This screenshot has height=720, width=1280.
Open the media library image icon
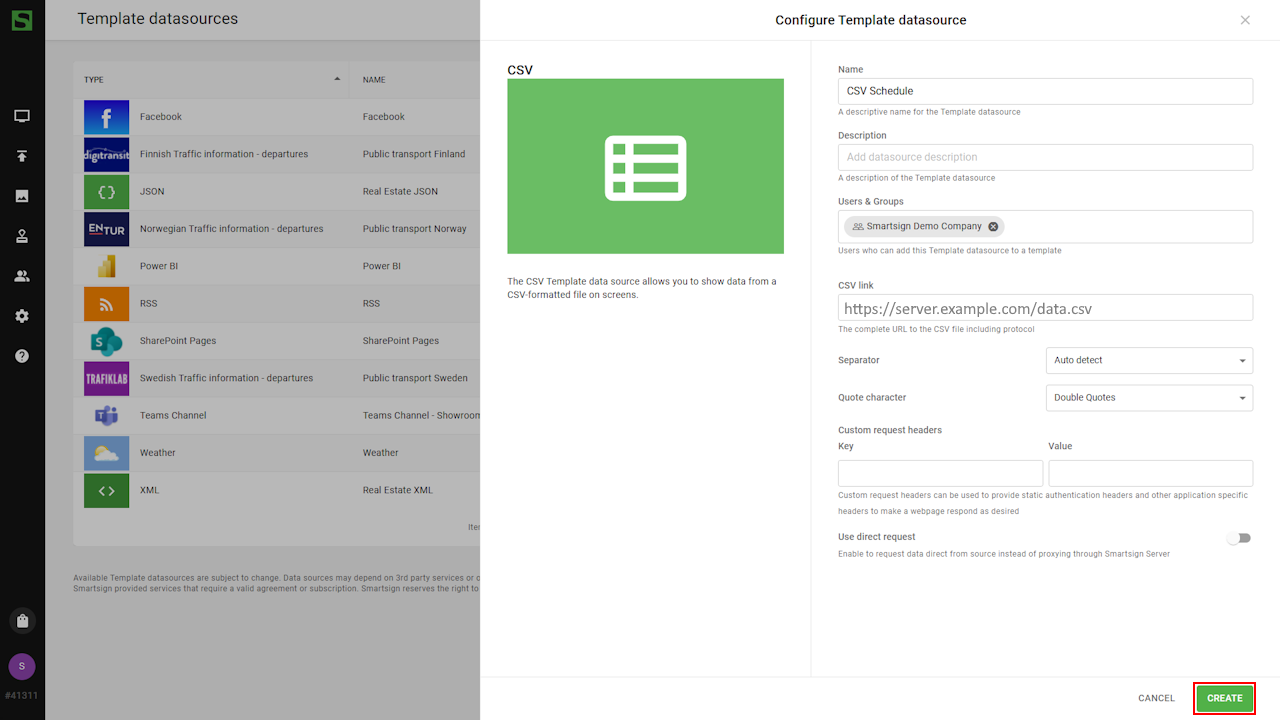[22, 196]
